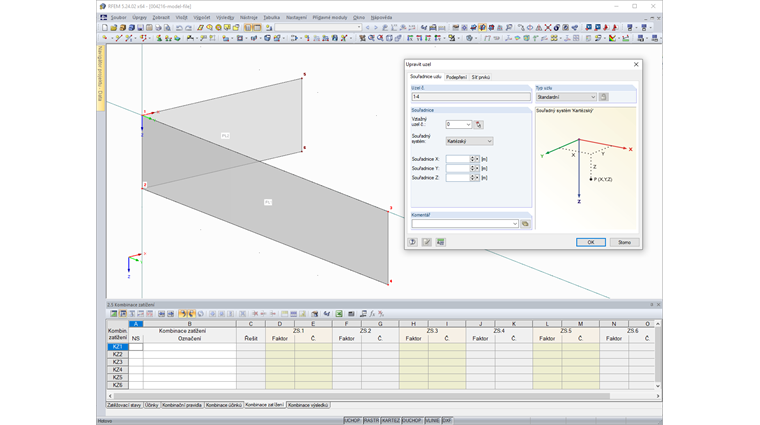Click the units and decimals icon in dialog footer
This screenshot has width=760, height=425.
440,242
